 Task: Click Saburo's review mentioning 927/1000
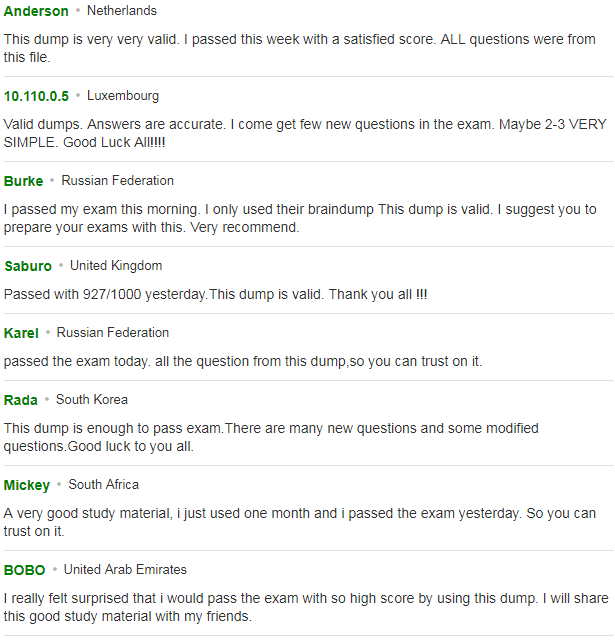coord(215,295)
